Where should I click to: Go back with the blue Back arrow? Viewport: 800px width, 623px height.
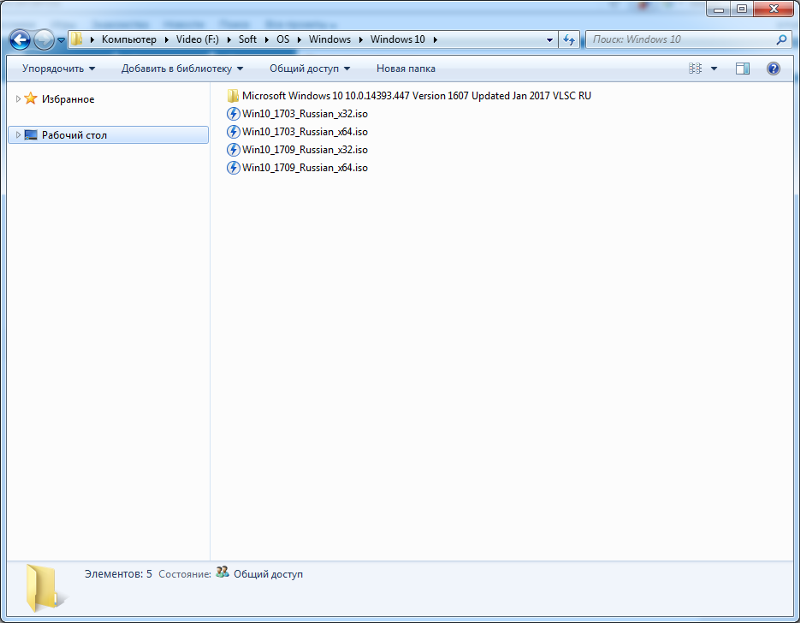pos(20,40)
